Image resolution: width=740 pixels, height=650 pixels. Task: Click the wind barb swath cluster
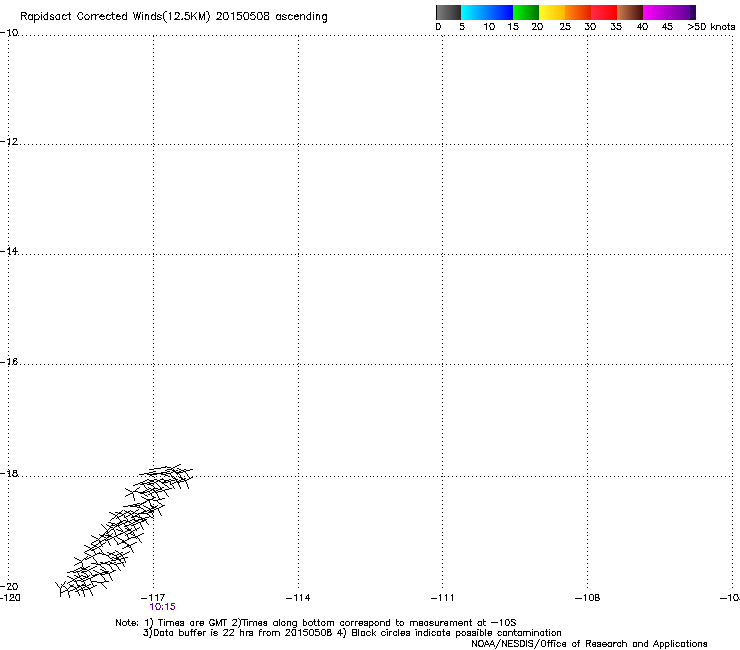tap(124, 531)
